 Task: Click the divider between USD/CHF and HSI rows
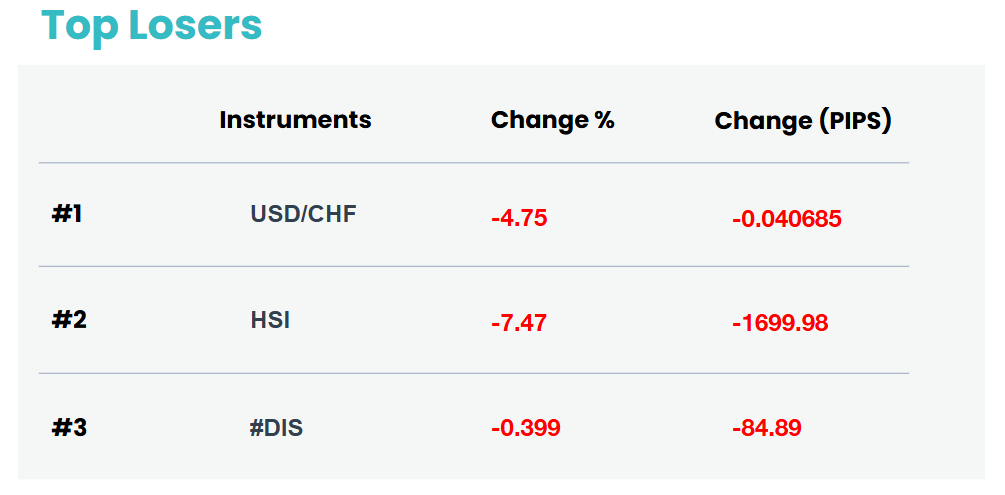tap(474, 266)
